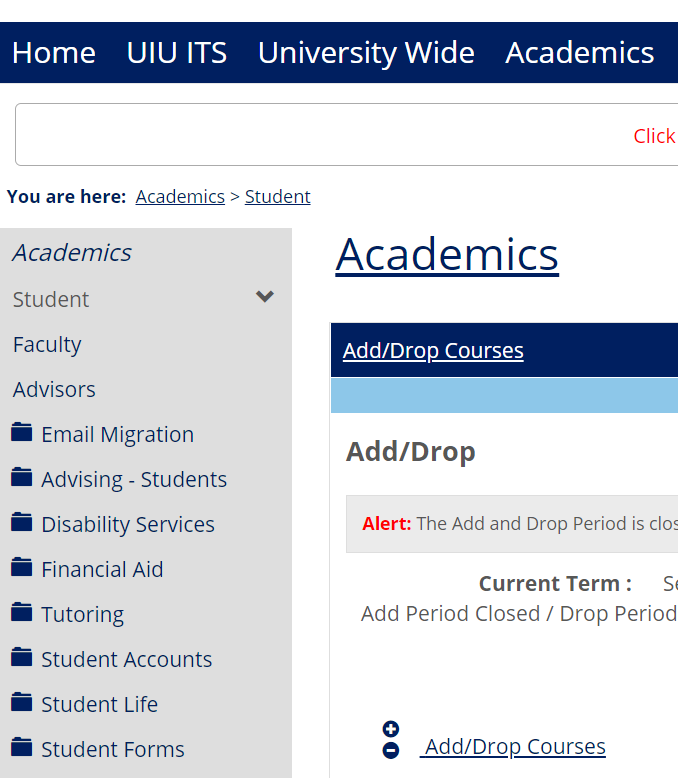This screenshot has width=678, height=778.
Task: Click folder icon beside Advising - Students
Action: click(x=22, y=477)
